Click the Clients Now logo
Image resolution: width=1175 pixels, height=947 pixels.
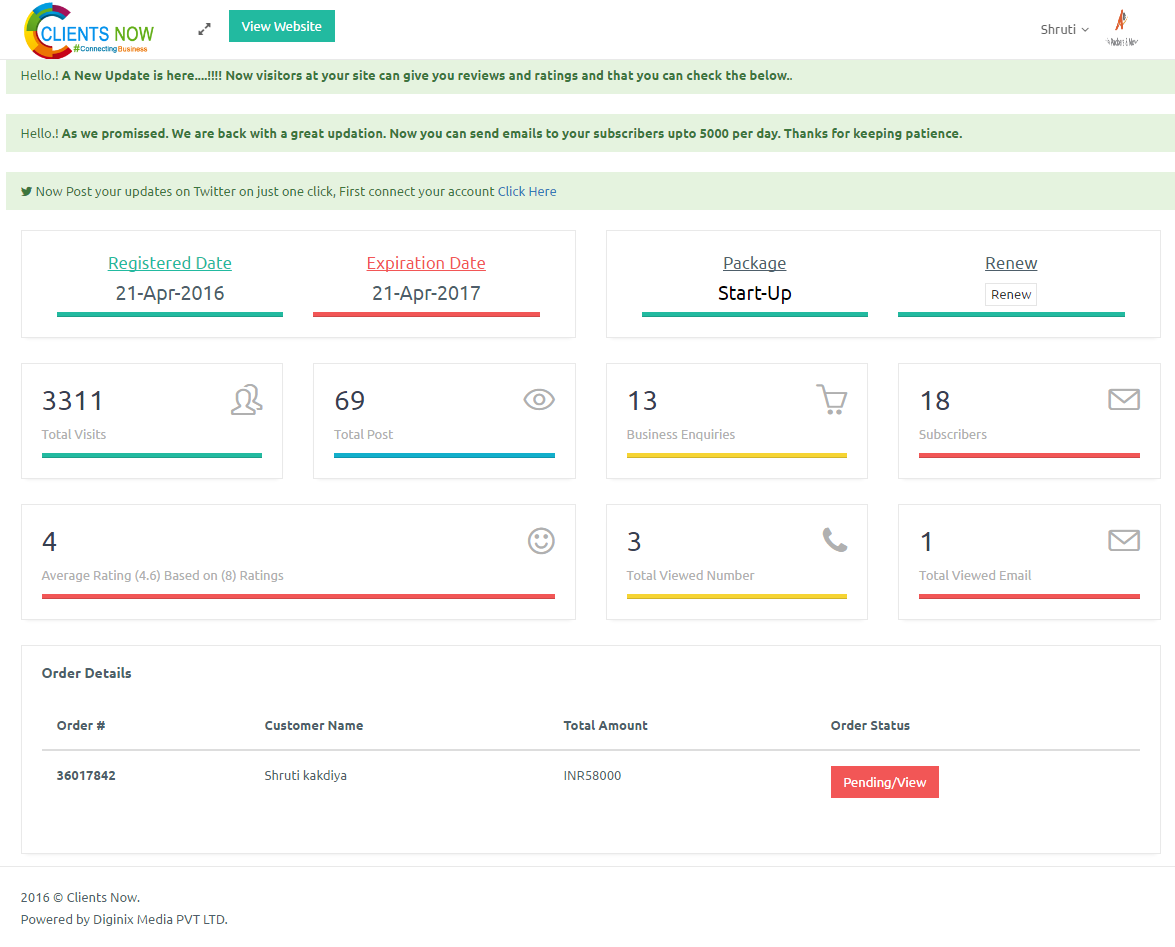tap(89, 31)
